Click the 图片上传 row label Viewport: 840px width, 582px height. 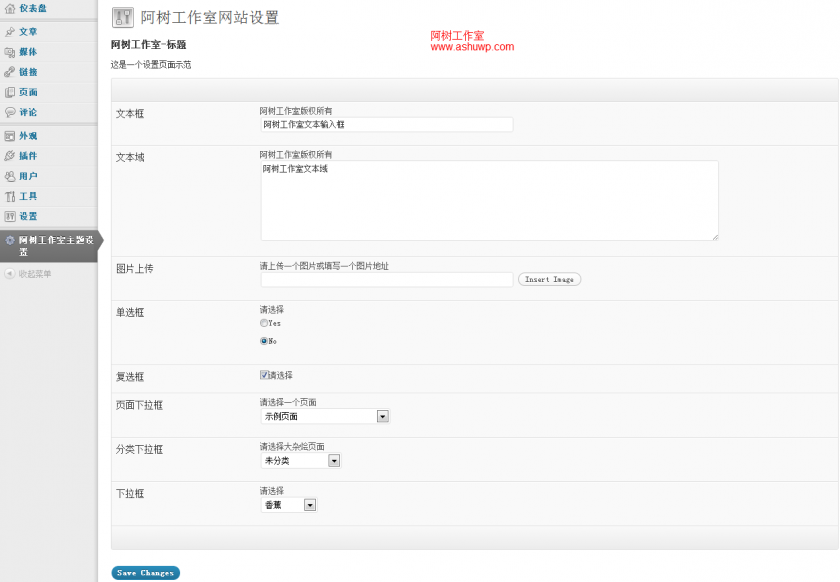134,268
